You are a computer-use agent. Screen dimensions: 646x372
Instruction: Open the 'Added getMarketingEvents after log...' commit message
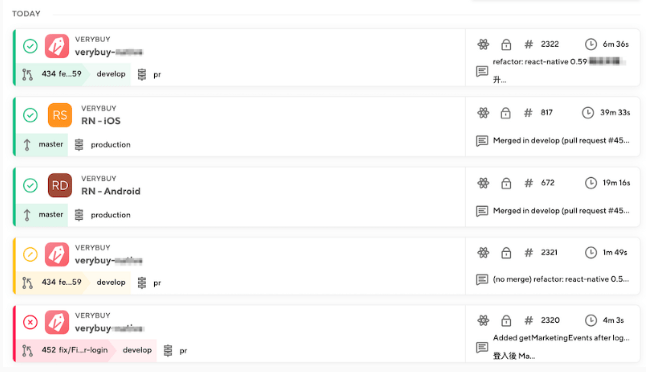click(x=561, y=338)
